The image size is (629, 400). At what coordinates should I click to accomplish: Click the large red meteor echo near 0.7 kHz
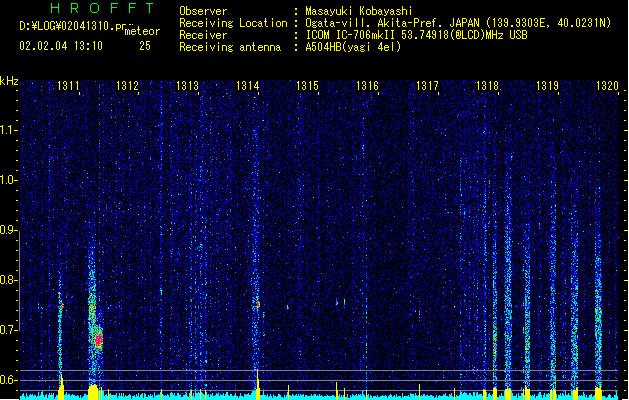pos(98,340)
